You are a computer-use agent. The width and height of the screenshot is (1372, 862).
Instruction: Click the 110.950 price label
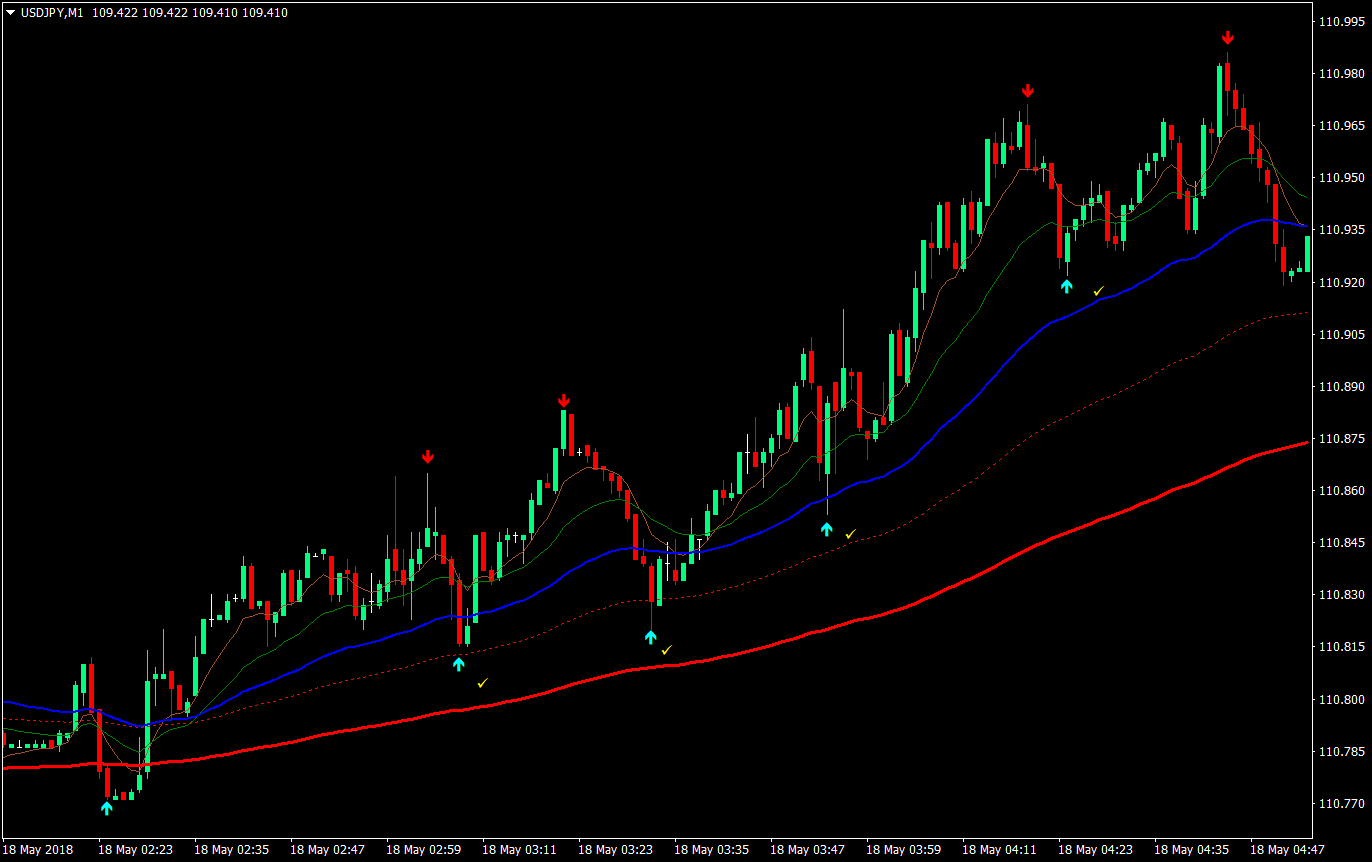(1342, 177)
